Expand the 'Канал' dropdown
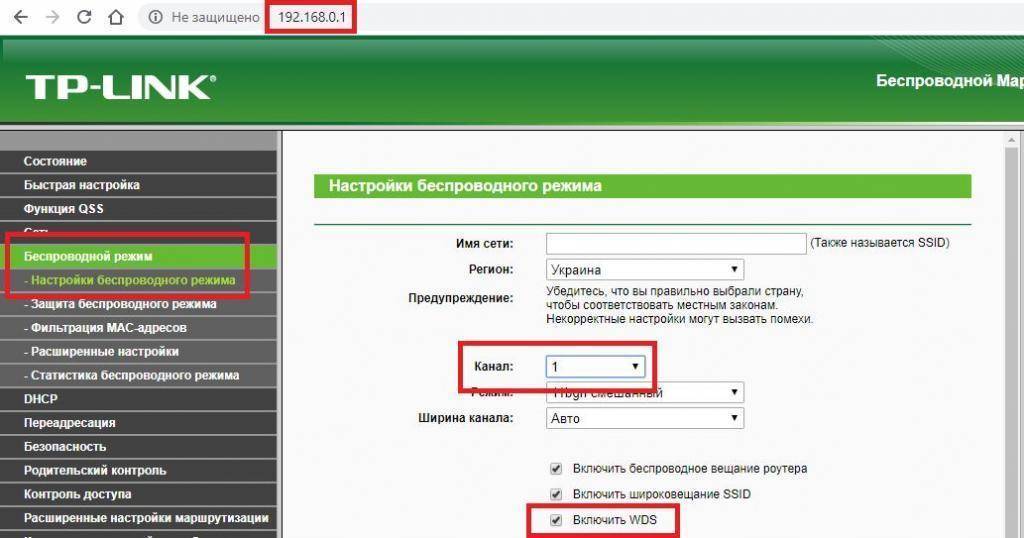Viewport: 1024px width, 538px height. (x=596, y=367)
